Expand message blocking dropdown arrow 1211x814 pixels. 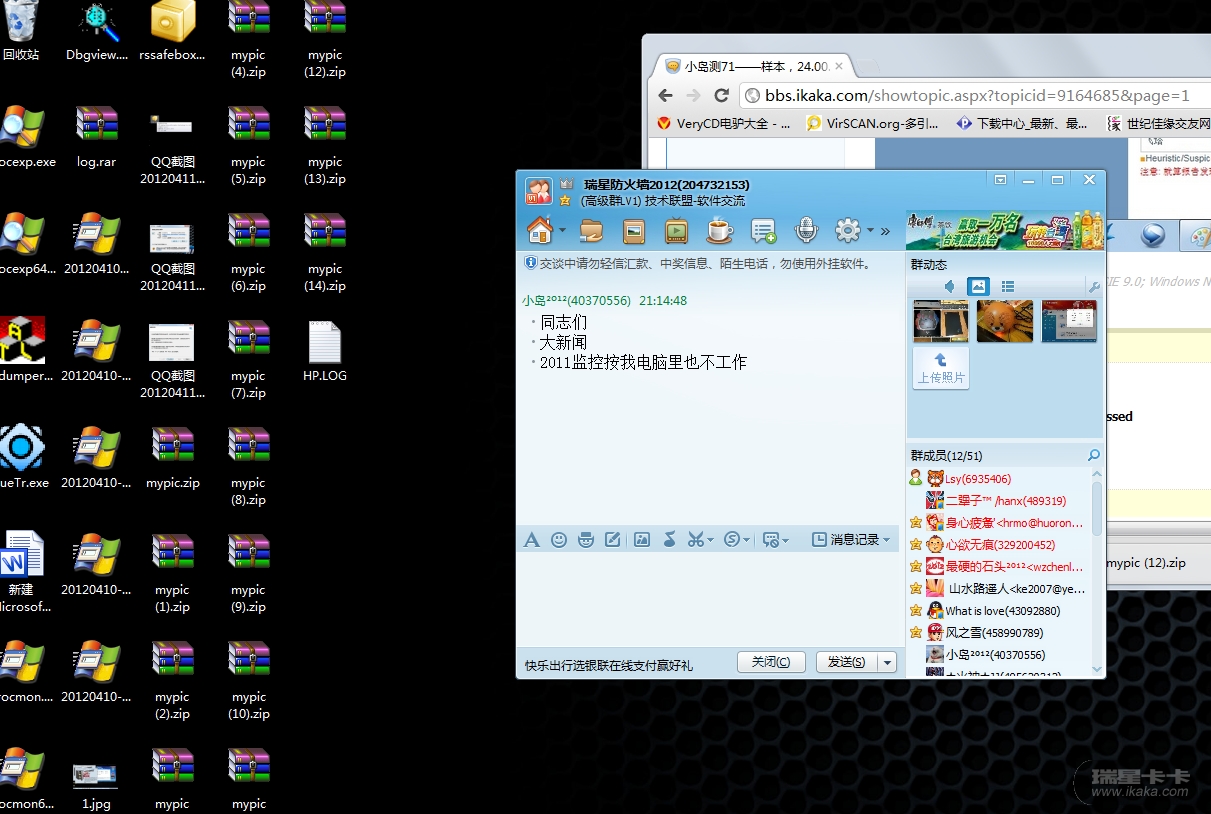785,540
